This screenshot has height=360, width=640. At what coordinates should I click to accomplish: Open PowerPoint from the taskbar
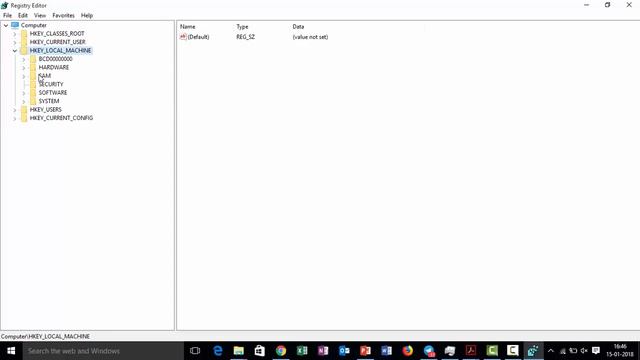point(365,351)
